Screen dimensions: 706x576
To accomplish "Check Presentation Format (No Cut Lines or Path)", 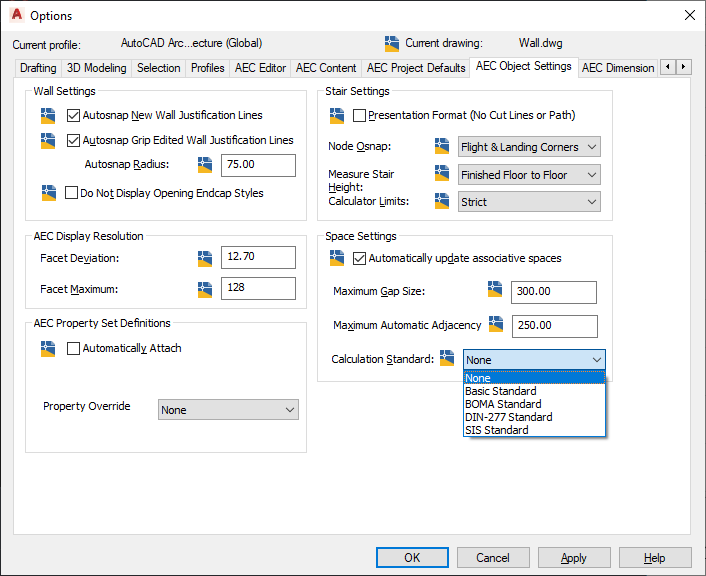I will coord(359,116).
